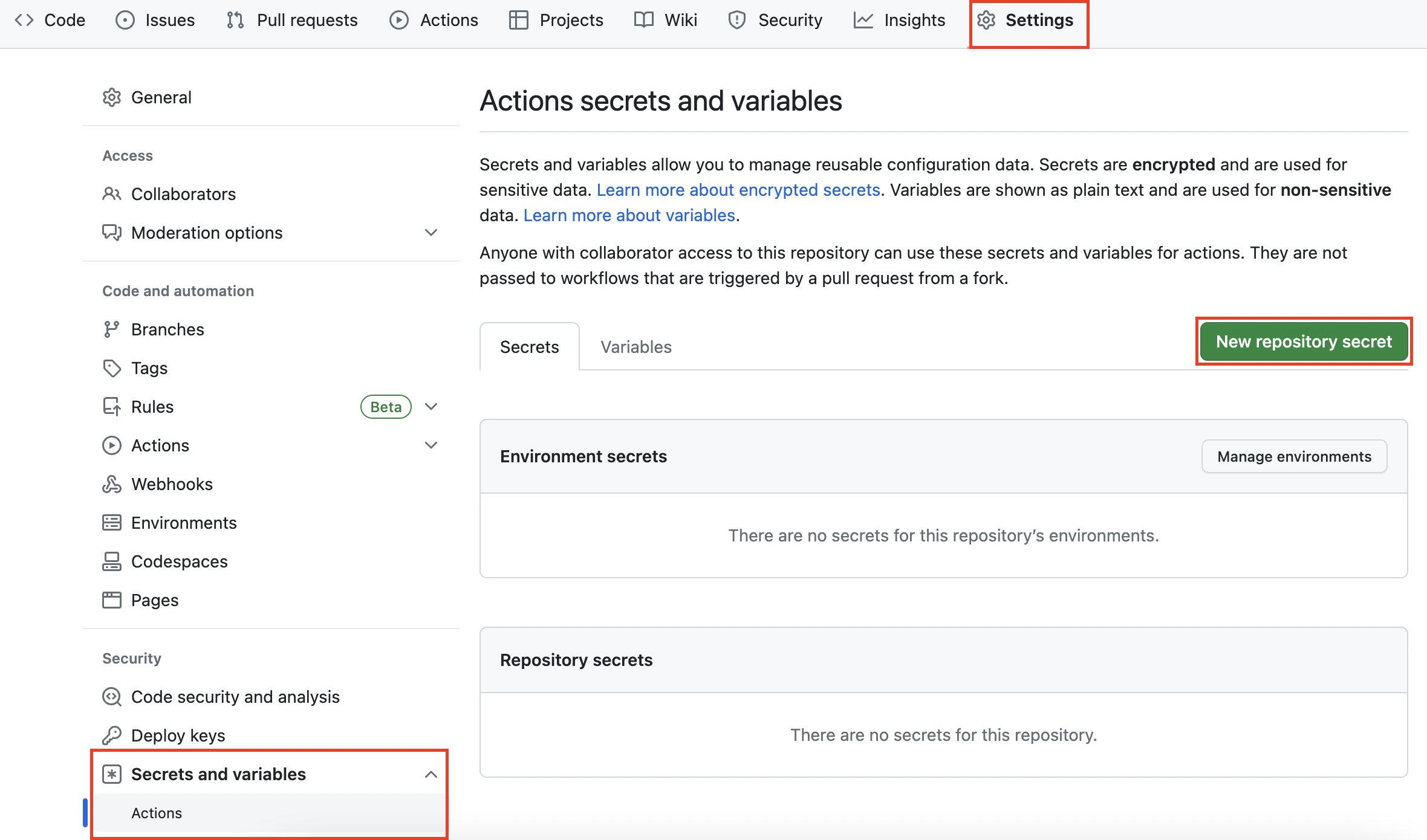Screen dimensions: 1427x840
Task: Open Learn more about encrypted secrets link
Action: 738,190
